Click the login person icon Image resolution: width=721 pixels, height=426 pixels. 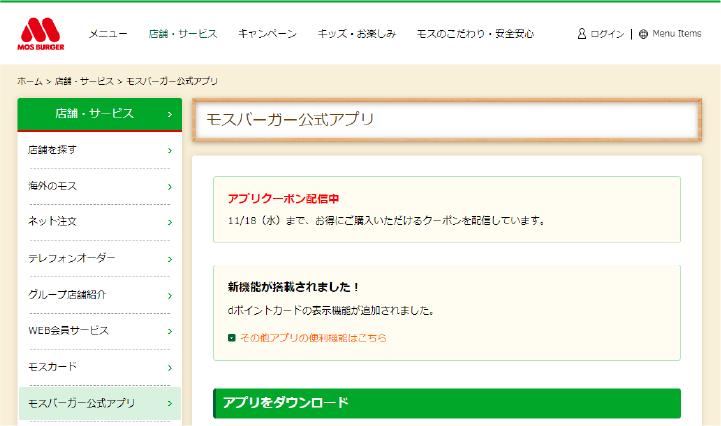[x=582, y=34]
